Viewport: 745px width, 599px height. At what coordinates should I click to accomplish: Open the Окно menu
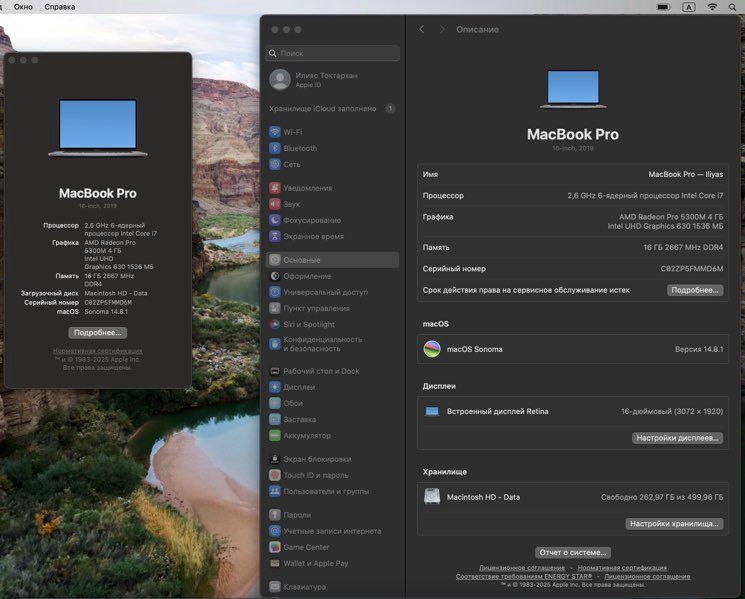point(23,7)
